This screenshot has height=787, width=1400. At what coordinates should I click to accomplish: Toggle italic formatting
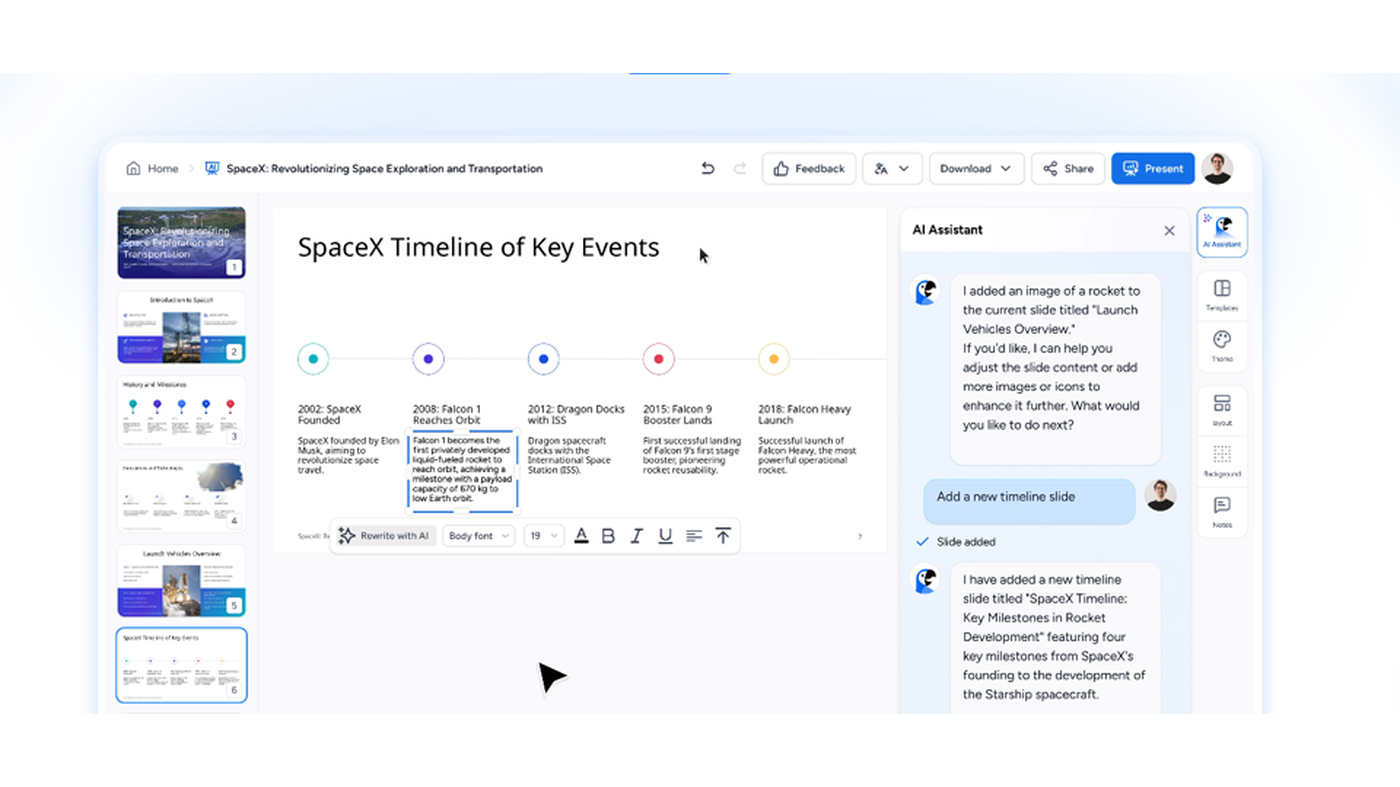pos(636,536)
